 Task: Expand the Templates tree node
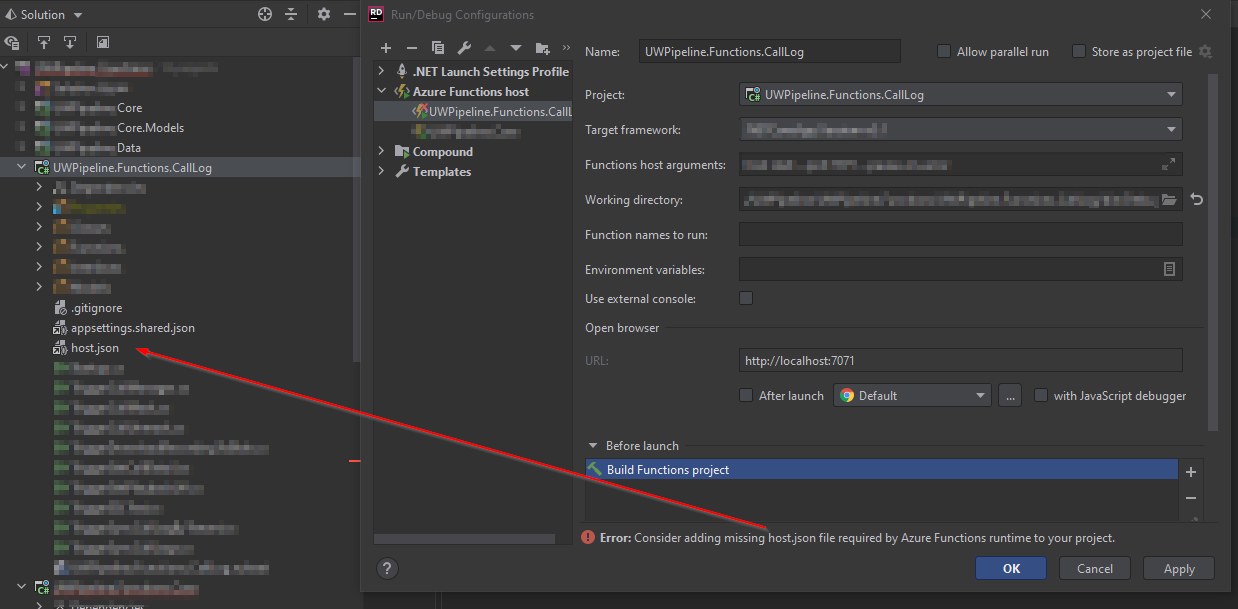click(380, 171)
